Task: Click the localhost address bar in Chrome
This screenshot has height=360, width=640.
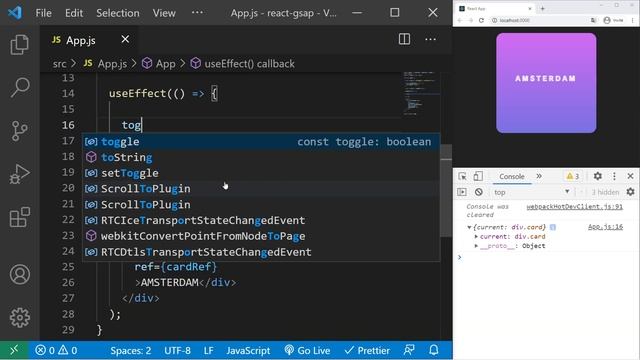Action: click(x=538, y=20)
